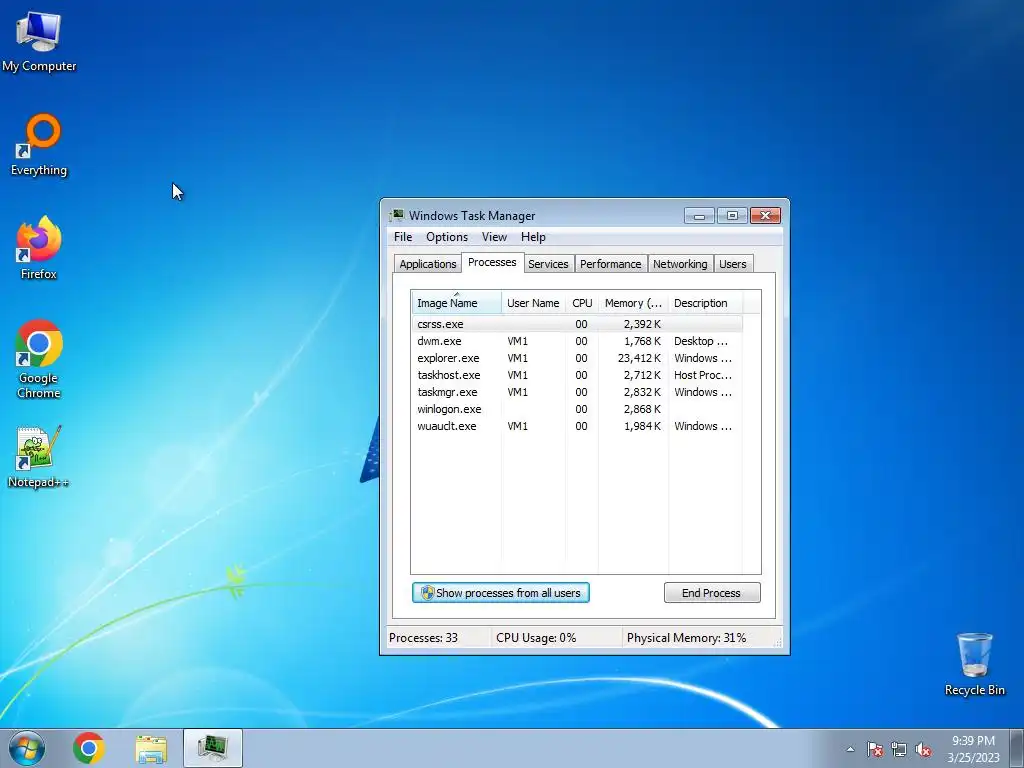Click the Task Manager taskbar button
This screenshot has width=1024, height=768.
[x=213, y=748]
